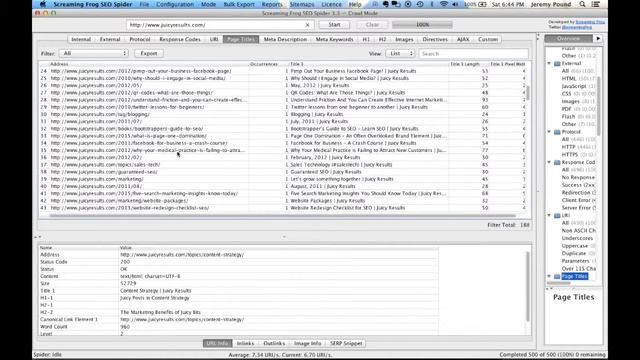This screenshot has width=640, height=360.
Task: Open the Outlinks bottom tab
Action: 274,344
